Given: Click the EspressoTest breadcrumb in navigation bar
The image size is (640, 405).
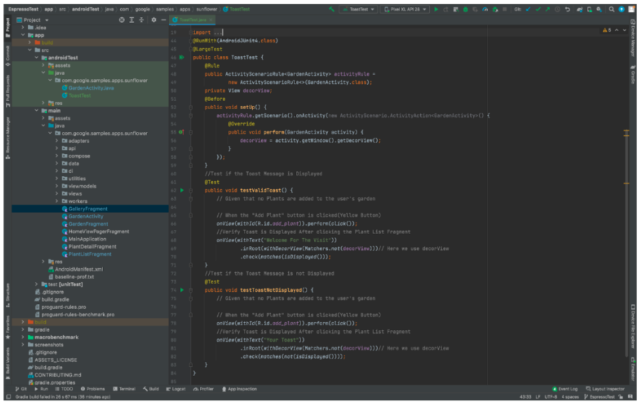Looking at the screenshot, I should (x=23, y=9).
